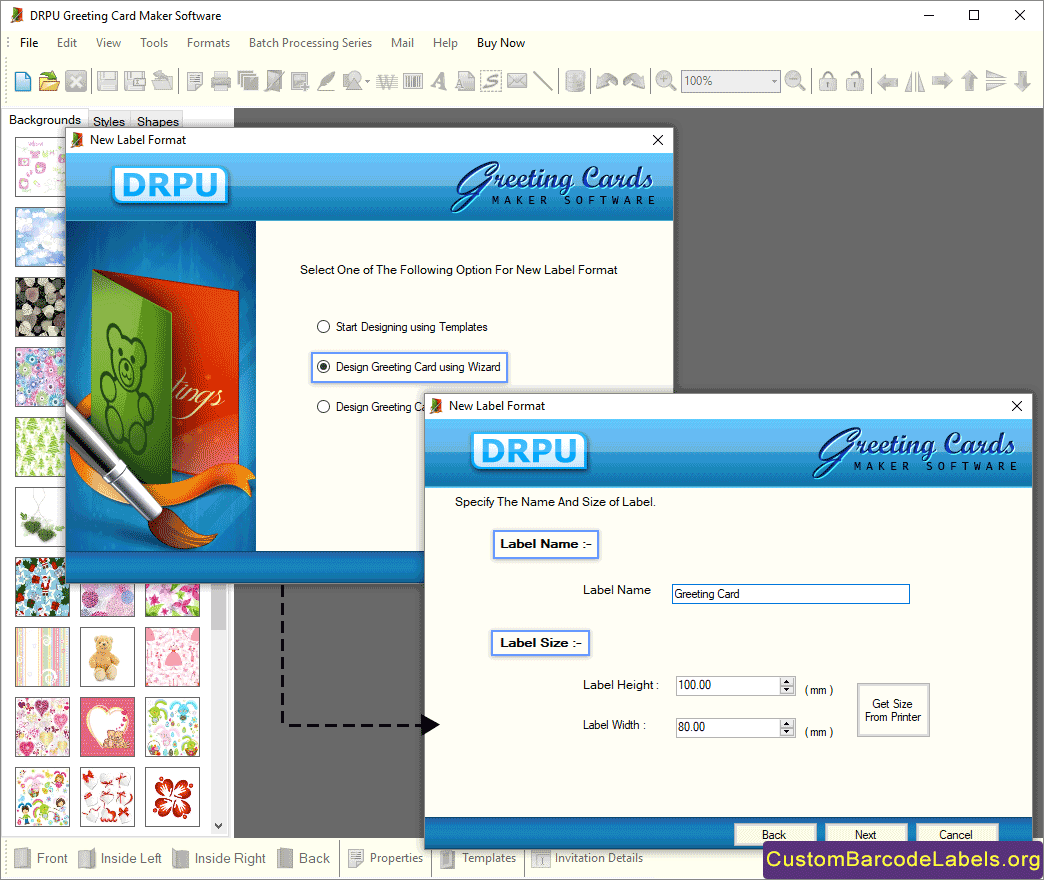Click the export folder-arrow toolbar icon
Image resolution: width=1044 pixels, height=880 pixels.
(162, 81)
